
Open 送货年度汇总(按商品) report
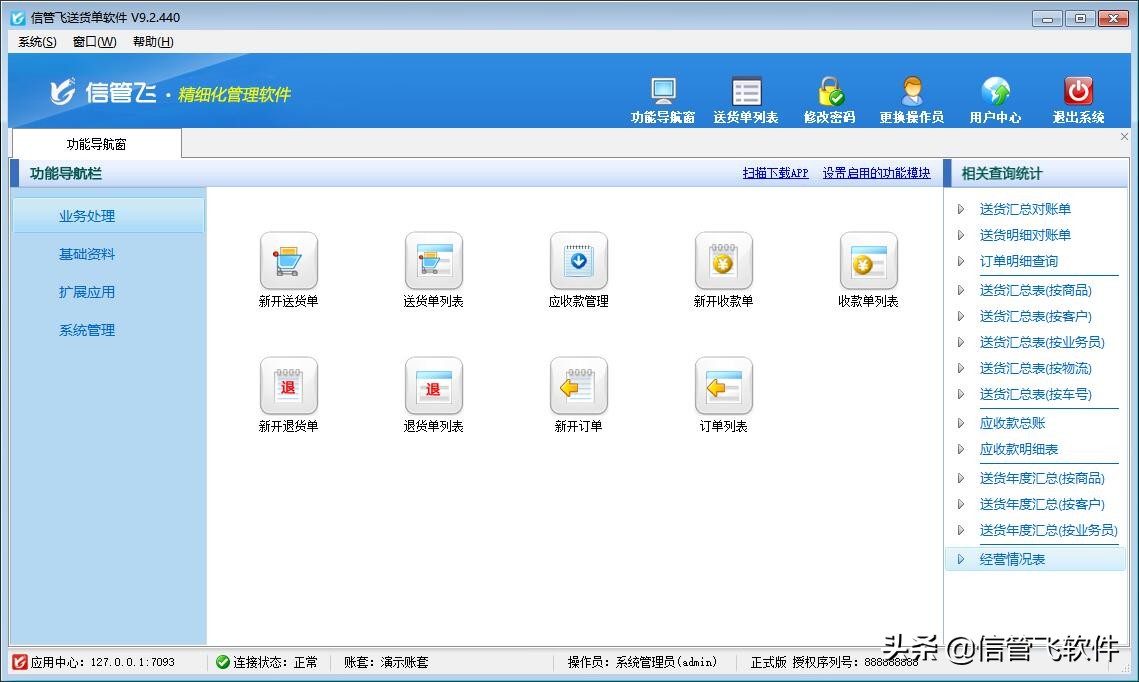click(1042, 479)
